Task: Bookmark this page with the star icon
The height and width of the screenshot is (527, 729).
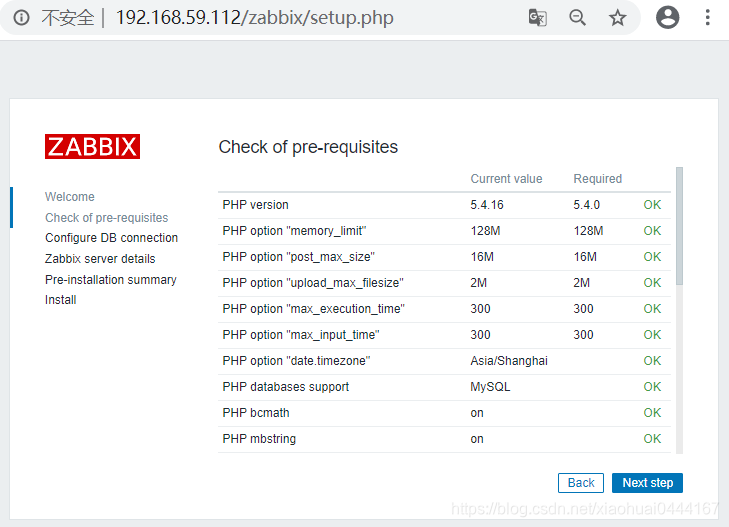Action: 617,18
